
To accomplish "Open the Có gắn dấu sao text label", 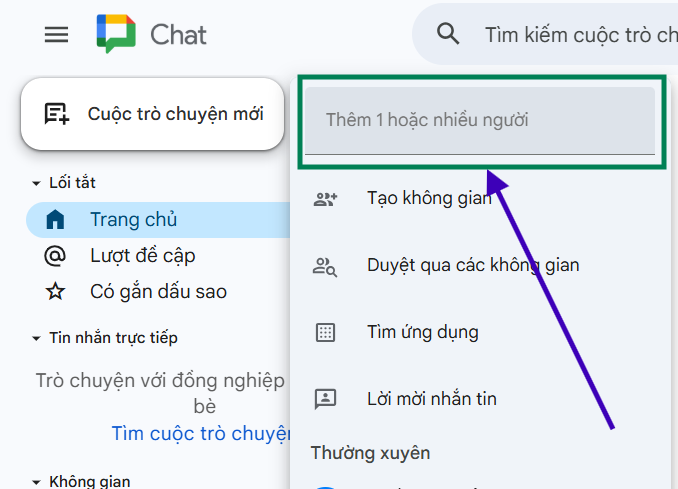I will tap(158, 292).
